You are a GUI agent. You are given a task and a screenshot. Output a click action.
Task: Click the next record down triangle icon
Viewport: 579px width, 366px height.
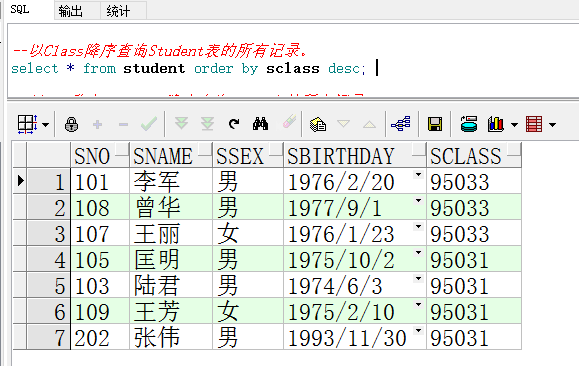point(343,124)
